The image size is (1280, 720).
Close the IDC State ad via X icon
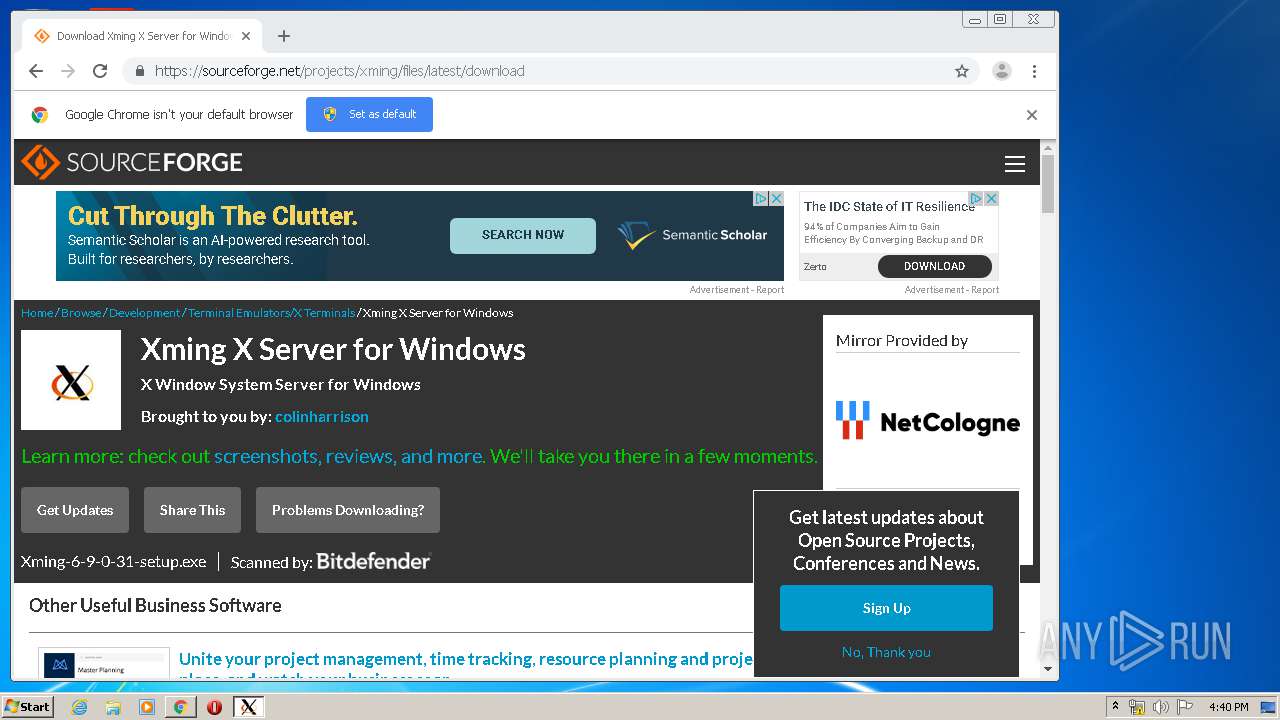pyautogui.click(x=991, y=199)
